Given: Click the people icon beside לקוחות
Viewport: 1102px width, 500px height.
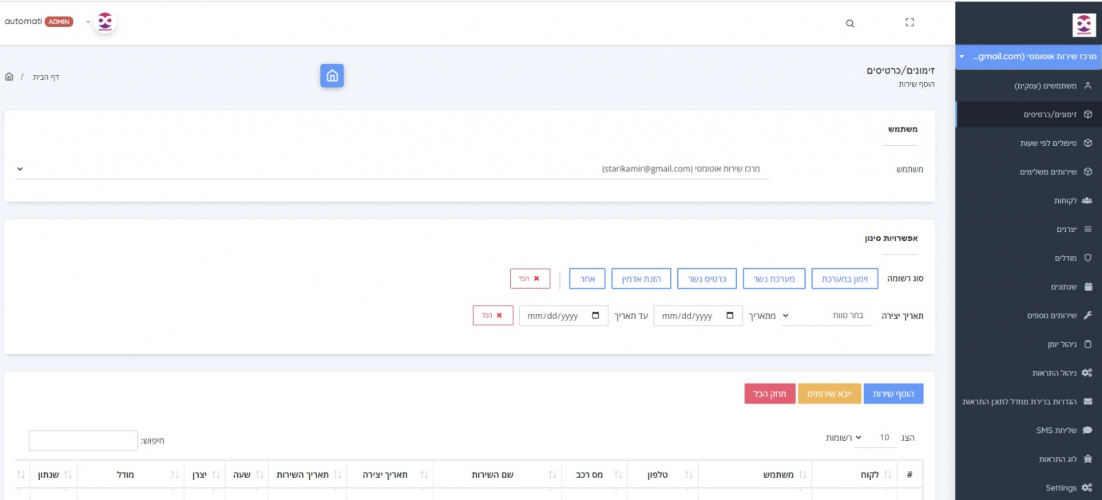Looking at the screenshot, I should point(1087,200).
